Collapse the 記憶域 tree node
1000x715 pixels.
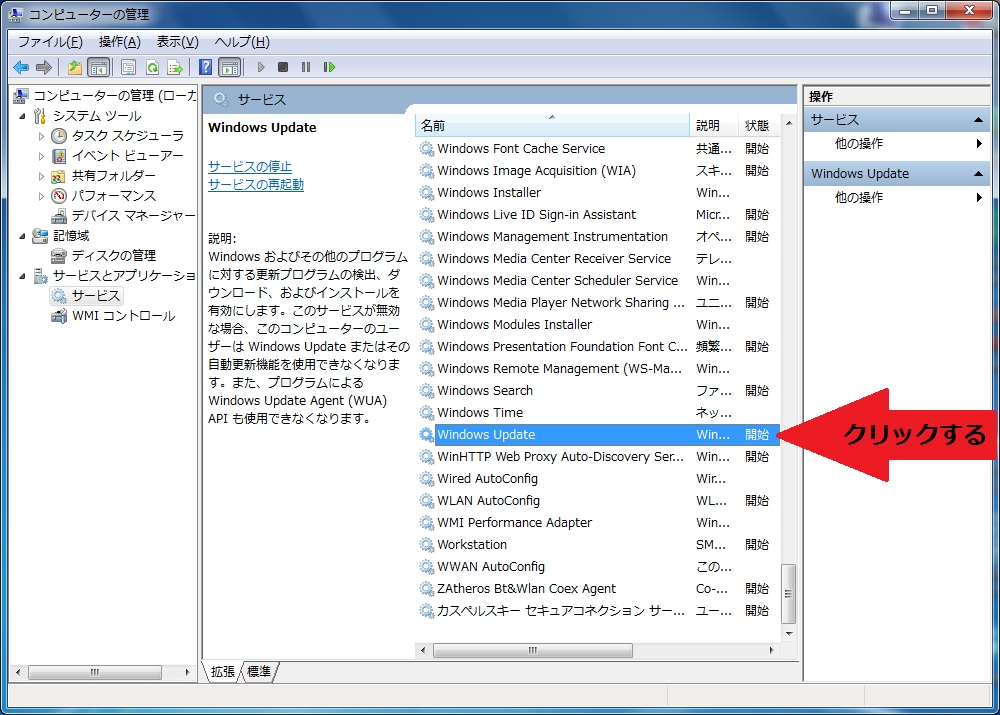click(22, 236)
